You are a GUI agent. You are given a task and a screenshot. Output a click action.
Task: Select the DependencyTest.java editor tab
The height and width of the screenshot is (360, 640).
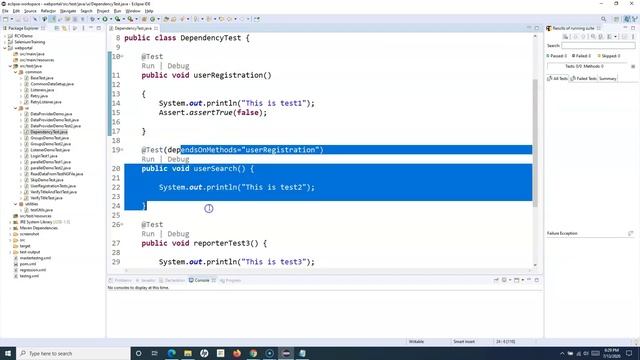click(133, 28)
